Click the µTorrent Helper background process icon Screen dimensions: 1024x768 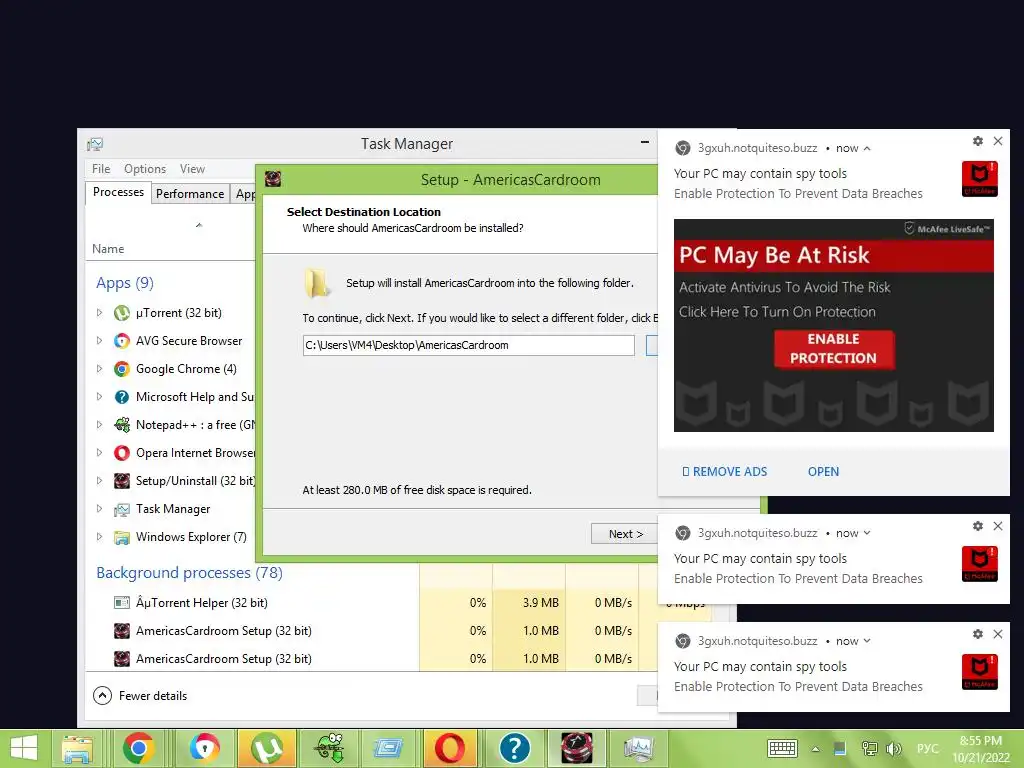click(x=121, y=603)
